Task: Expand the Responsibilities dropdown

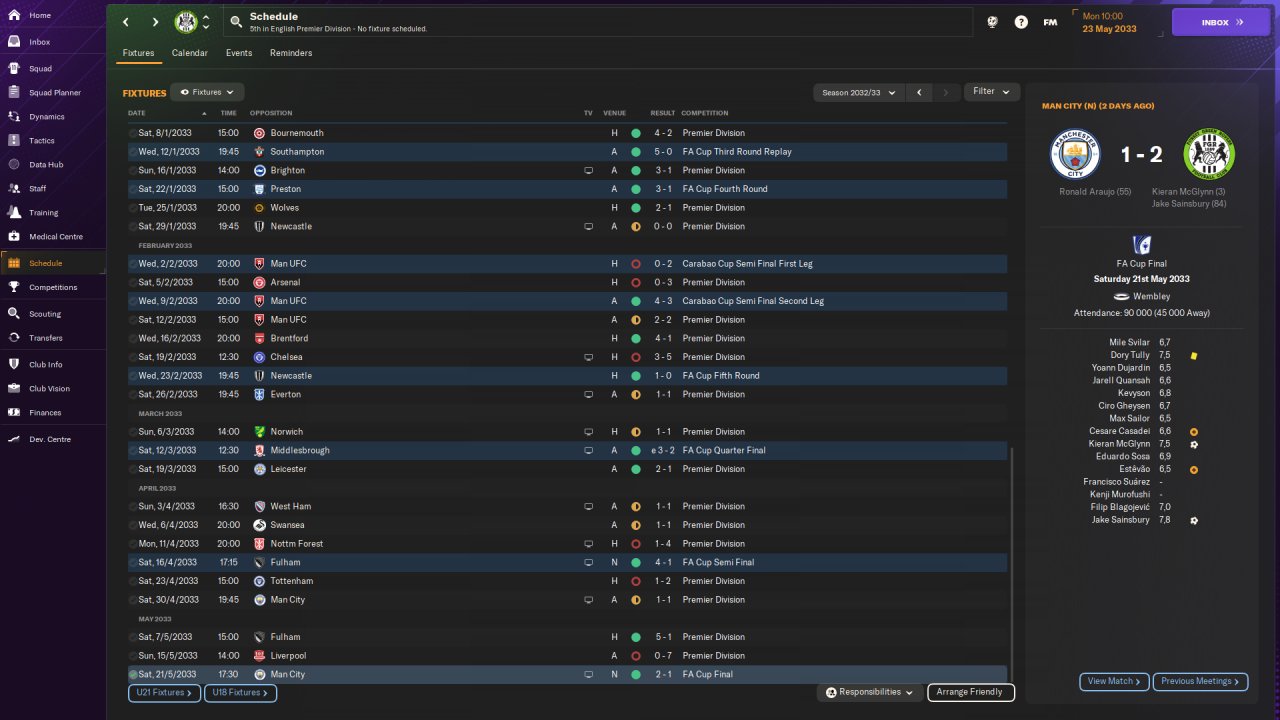Action: tap(869, 692)
